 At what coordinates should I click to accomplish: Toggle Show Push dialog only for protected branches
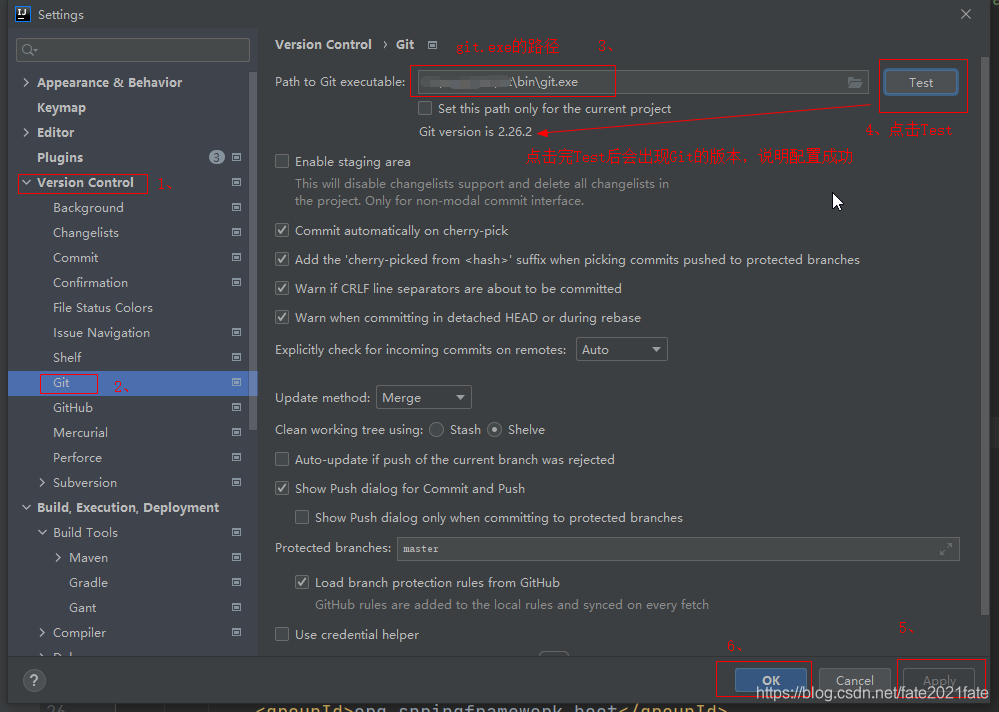[302, 517]
